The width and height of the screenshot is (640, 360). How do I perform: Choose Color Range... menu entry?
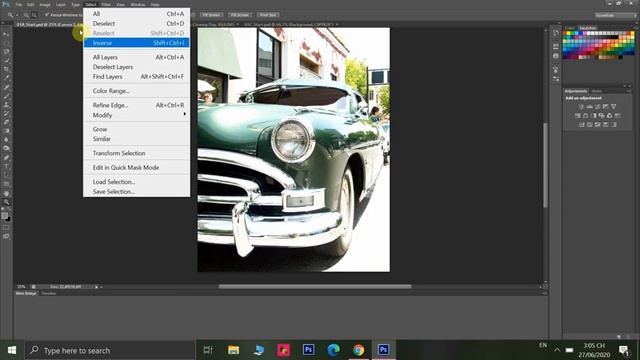(x=136, y=91)
